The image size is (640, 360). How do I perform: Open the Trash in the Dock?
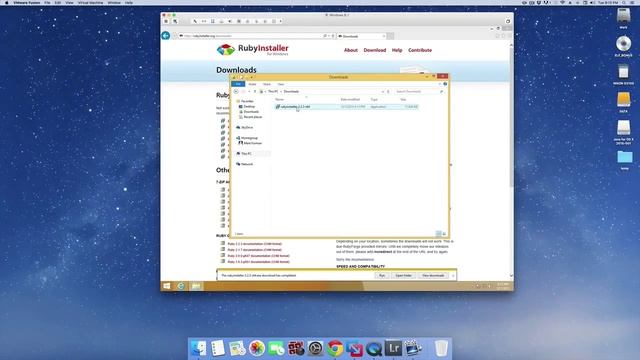pos(441,349)
